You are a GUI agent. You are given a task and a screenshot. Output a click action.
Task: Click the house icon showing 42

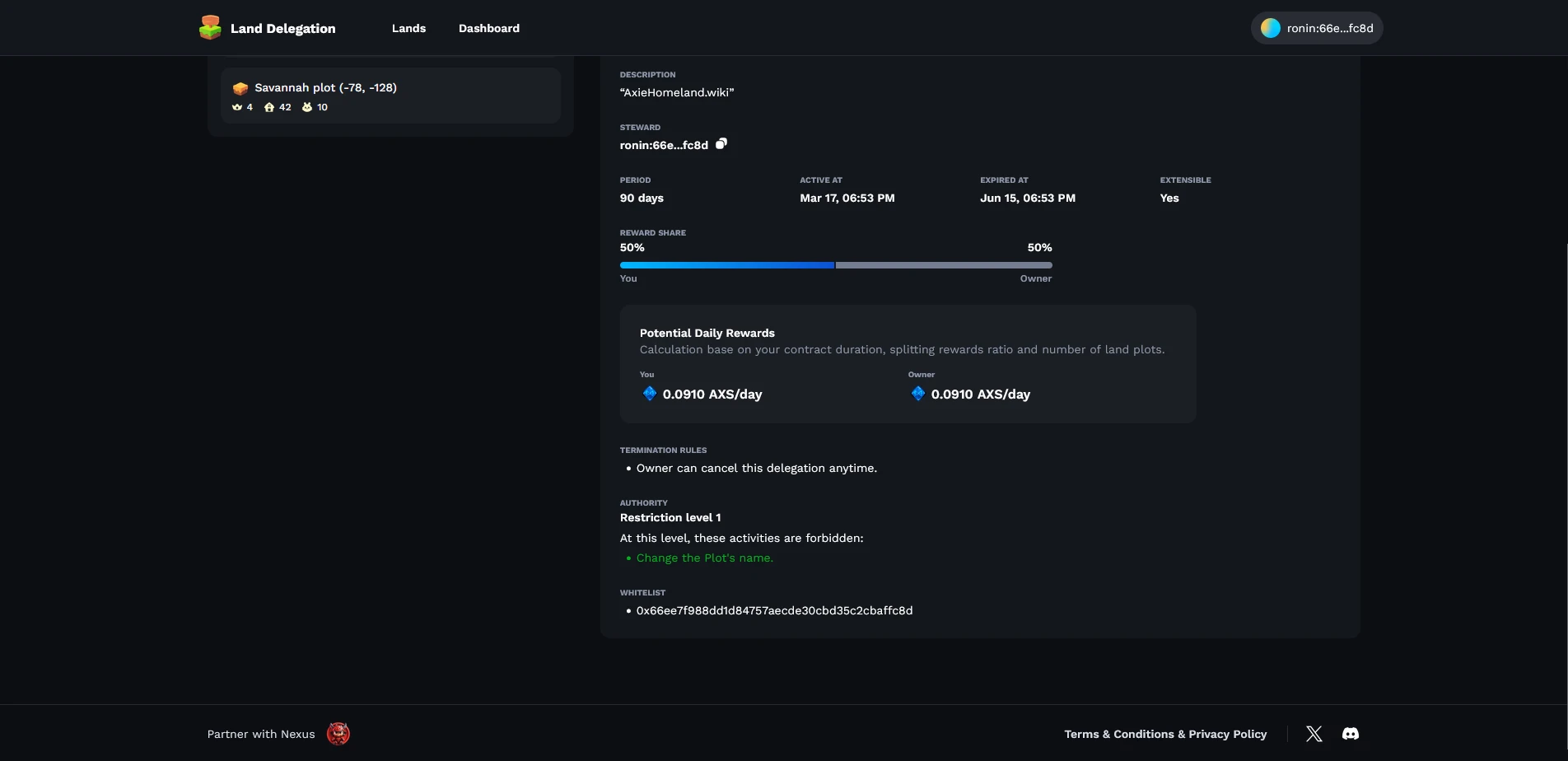pos(269,107)
